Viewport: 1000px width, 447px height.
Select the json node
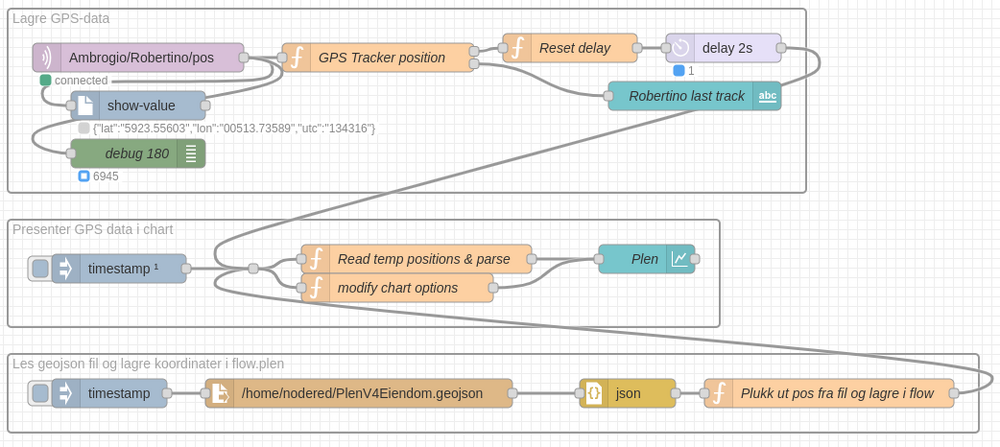(x=628, y=393)
